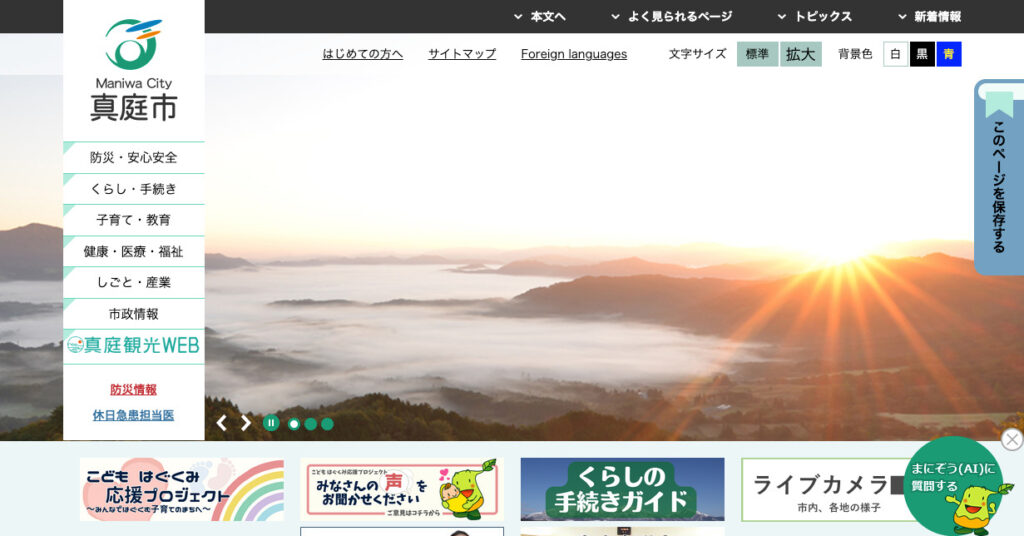Open みなさんの声をお聞かせください banner
The image size is (1024, 536).
point(402,489)
